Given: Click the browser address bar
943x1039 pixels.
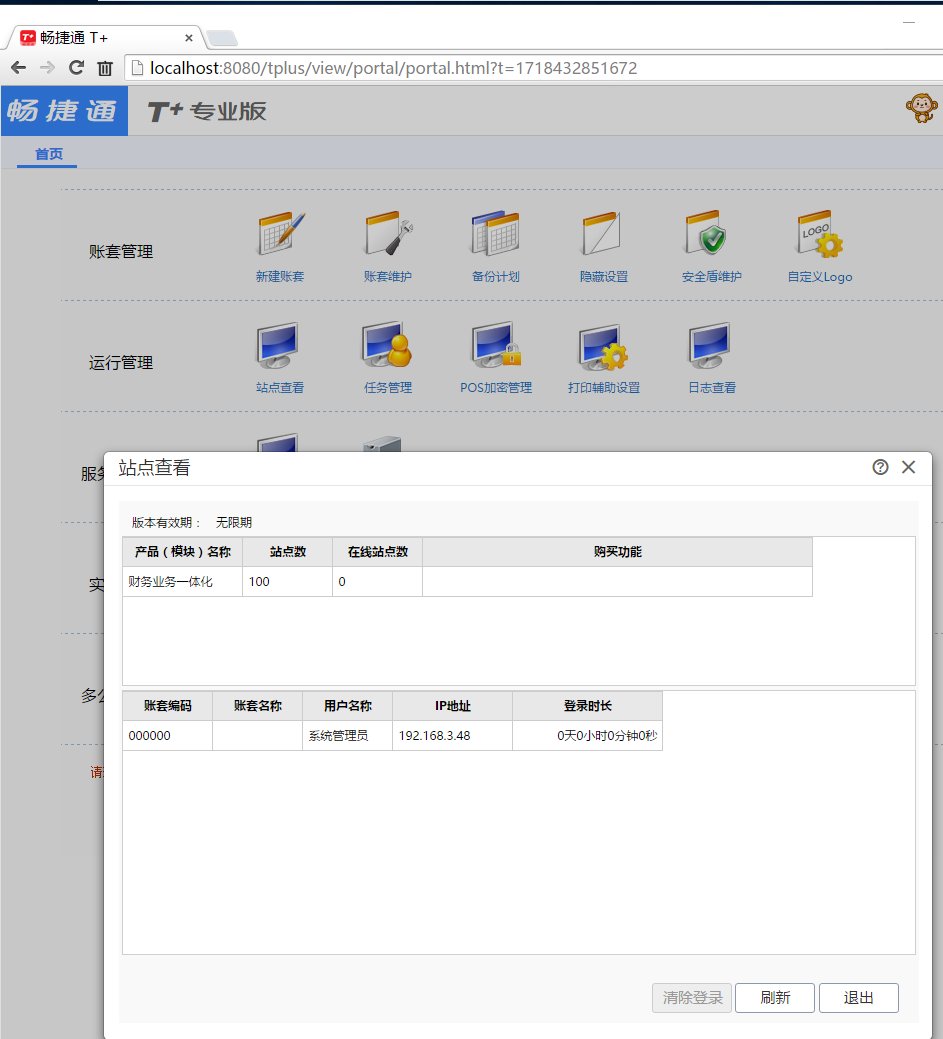Looking at the screenshot, I should tap(500, 68).
